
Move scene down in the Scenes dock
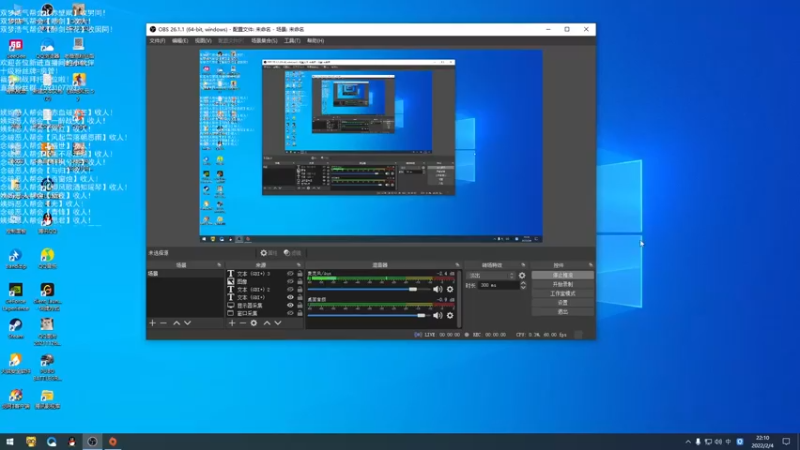point(188,323)
